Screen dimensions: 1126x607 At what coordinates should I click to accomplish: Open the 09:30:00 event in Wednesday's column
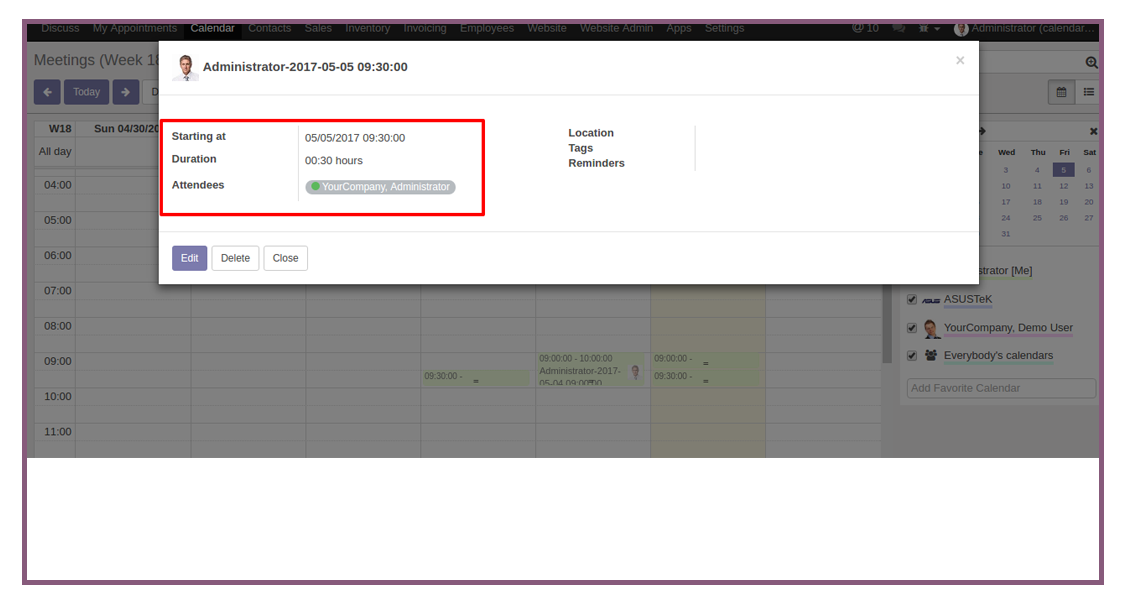pos(475,377)
